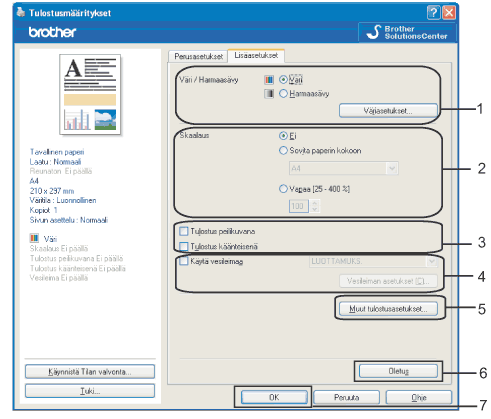Open Väriasetukset... color settings
The height and width of the screenshot is (419, 491).
point(388,111)
